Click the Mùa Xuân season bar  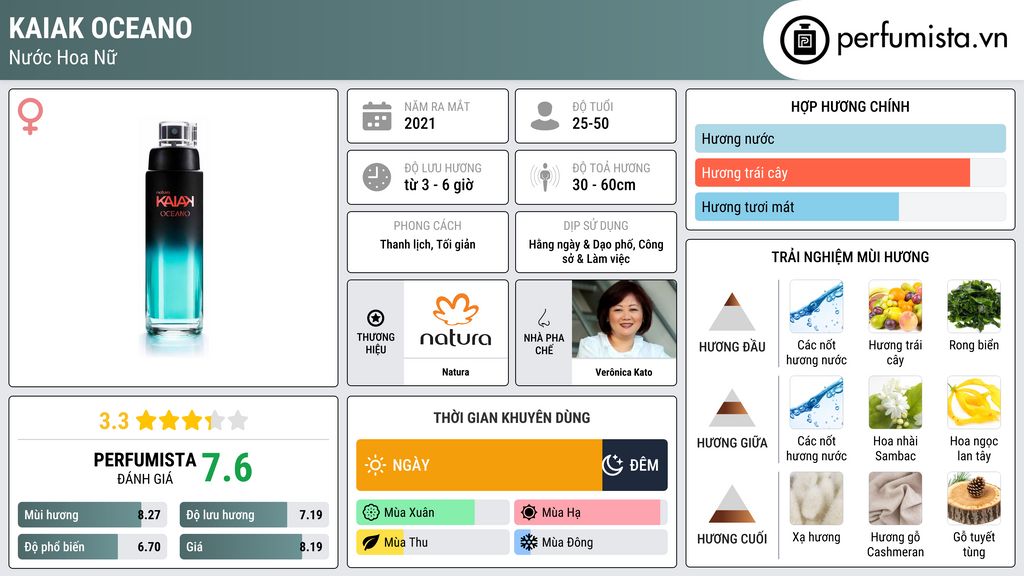tap(432, 513)
